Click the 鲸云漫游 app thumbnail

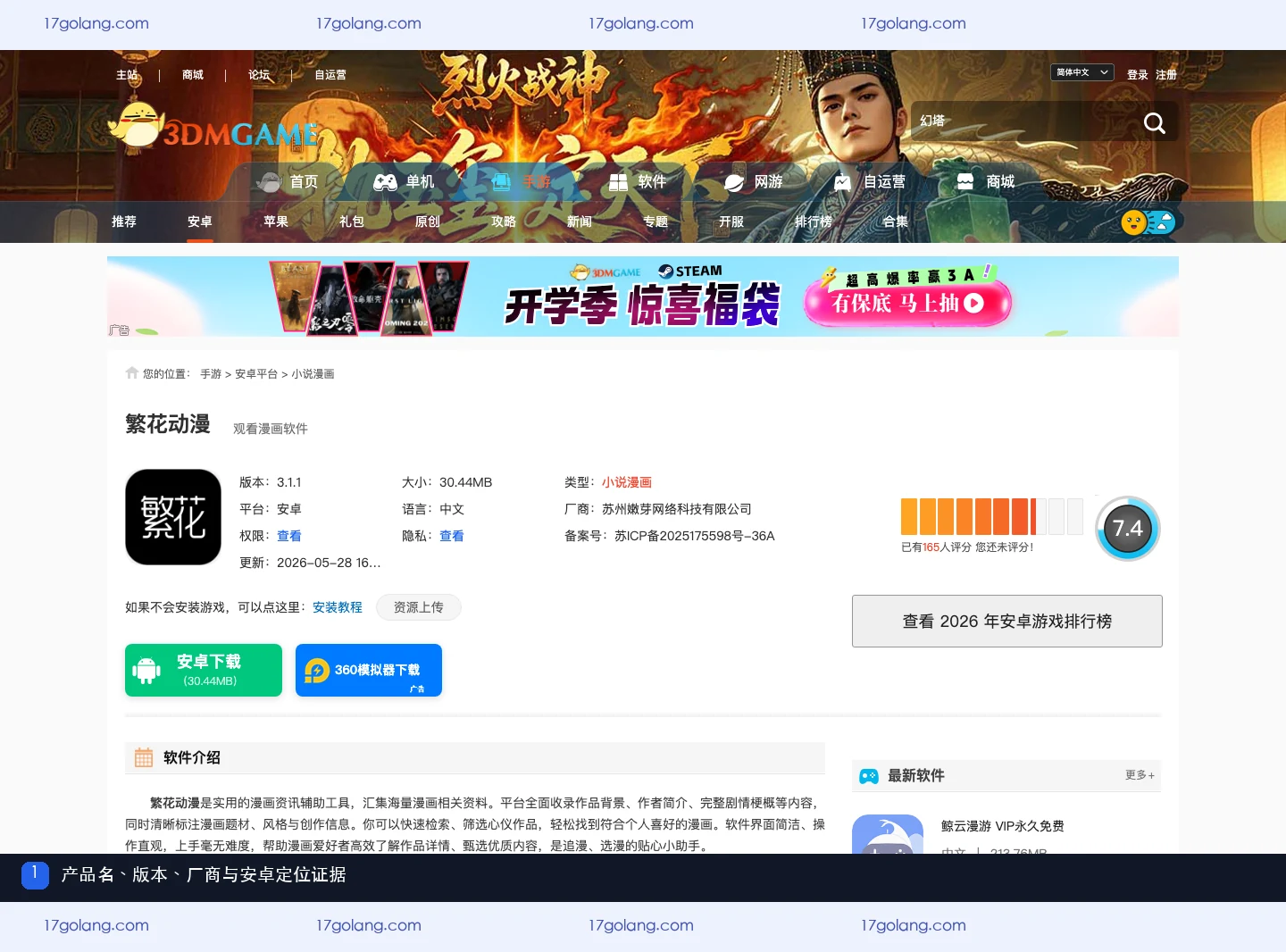click(888, 834)
